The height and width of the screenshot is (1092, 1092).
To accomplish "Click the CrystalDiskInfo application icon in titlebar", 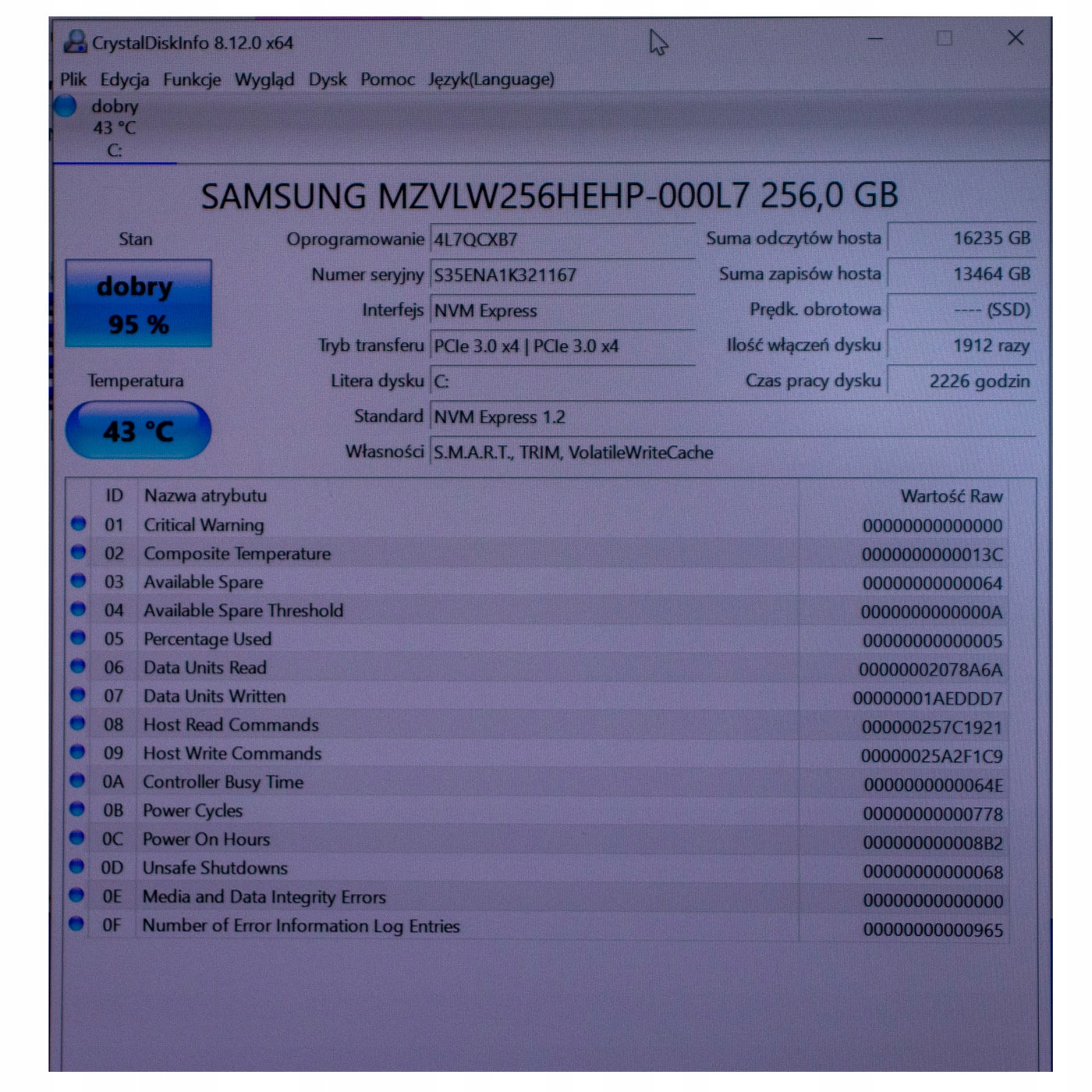I will click(x=76, y=41).
